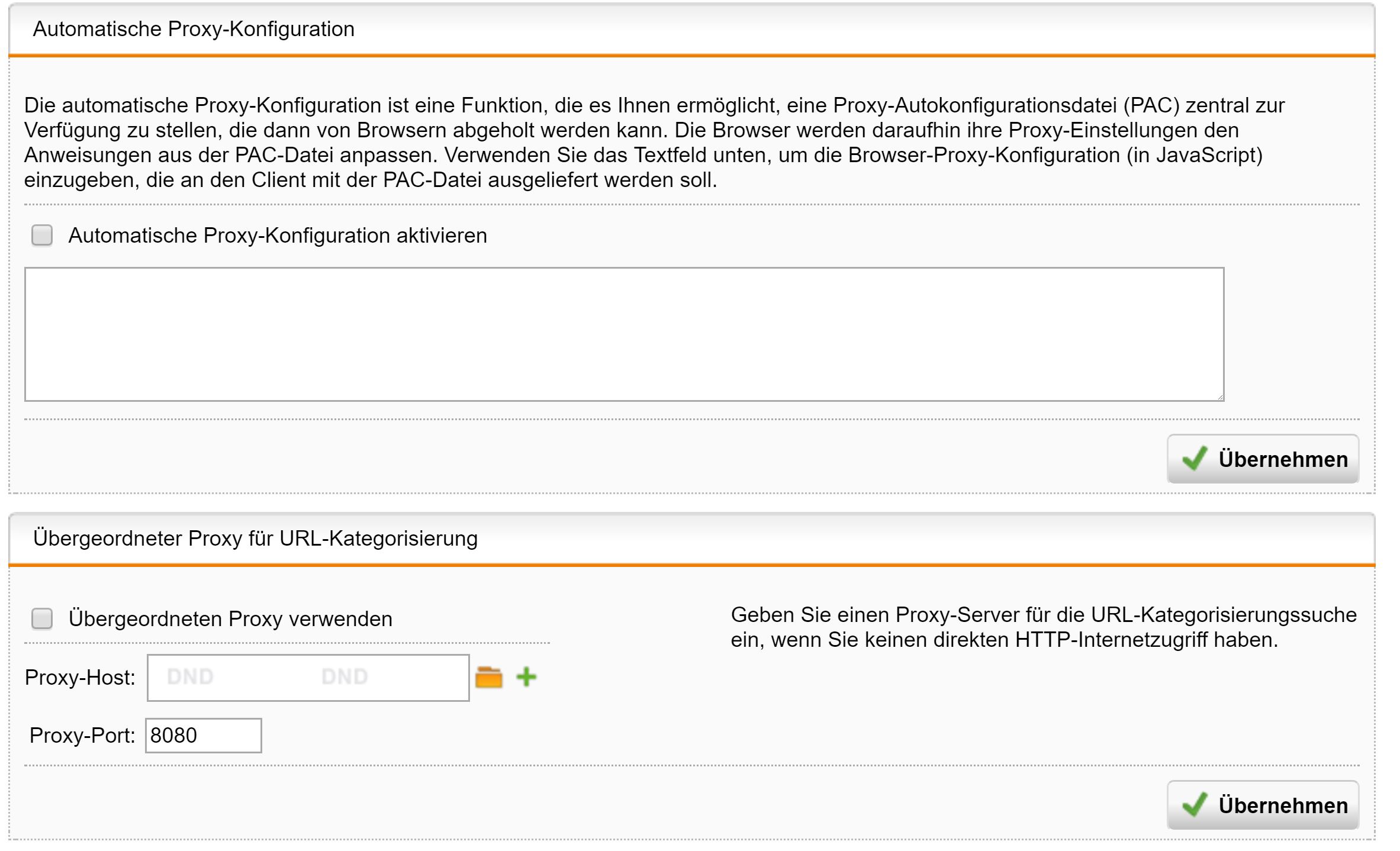1400x851 pixels.
Task: Click the green checkmark in the PAC section's Übernehmen
Action: [x=1195, y=459]
